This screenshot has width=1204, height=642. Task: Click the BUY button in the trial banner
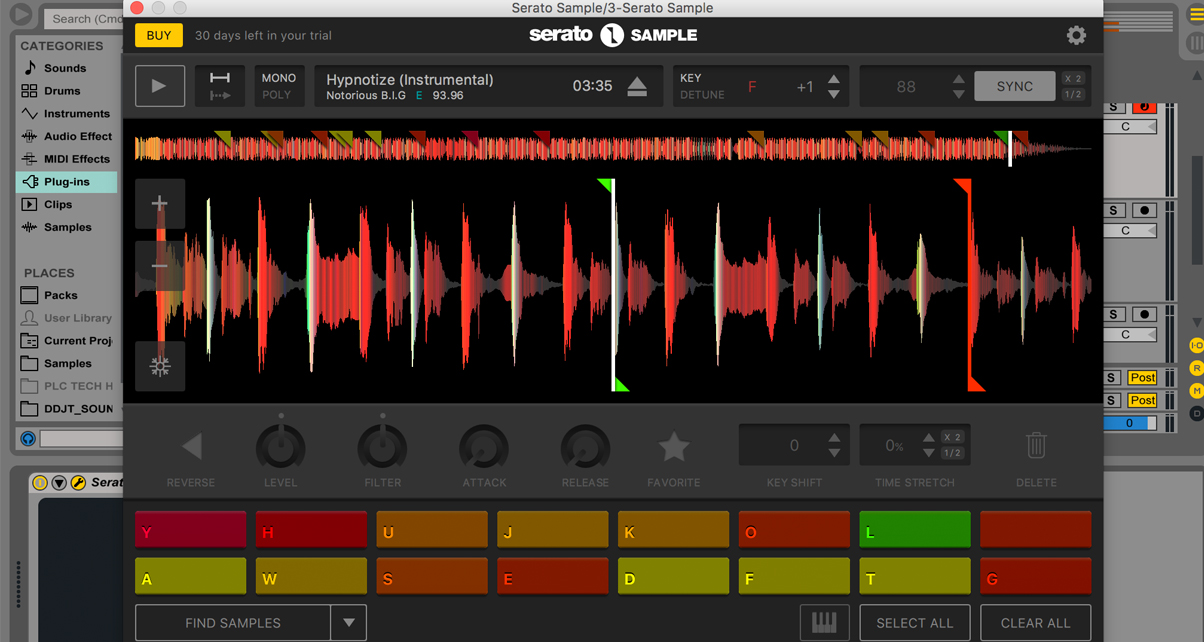point(158,33)
